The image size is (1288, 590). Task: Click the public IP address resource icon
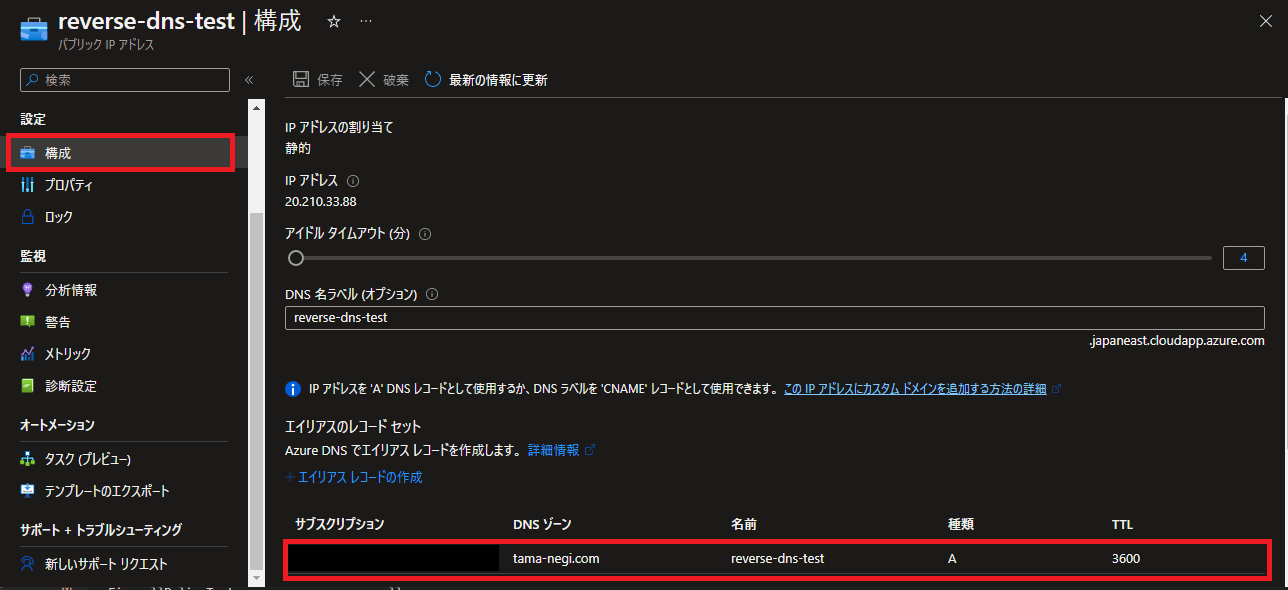click(35, 27)
